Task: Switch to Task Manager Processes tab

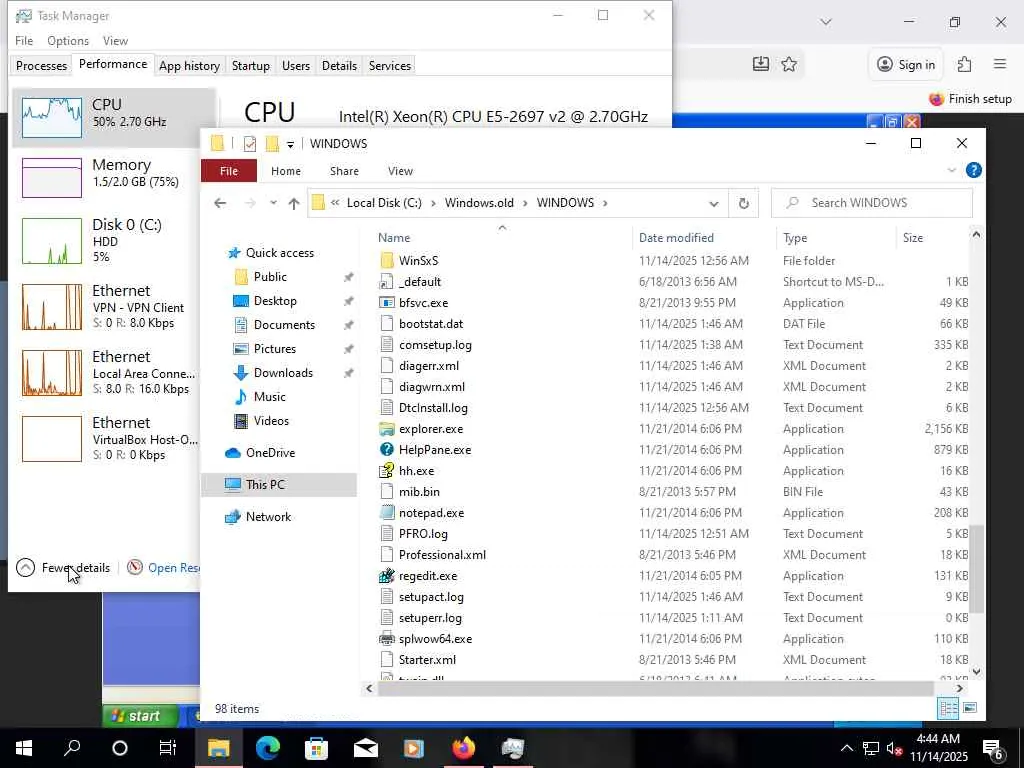Action: (x=41, y=66)
